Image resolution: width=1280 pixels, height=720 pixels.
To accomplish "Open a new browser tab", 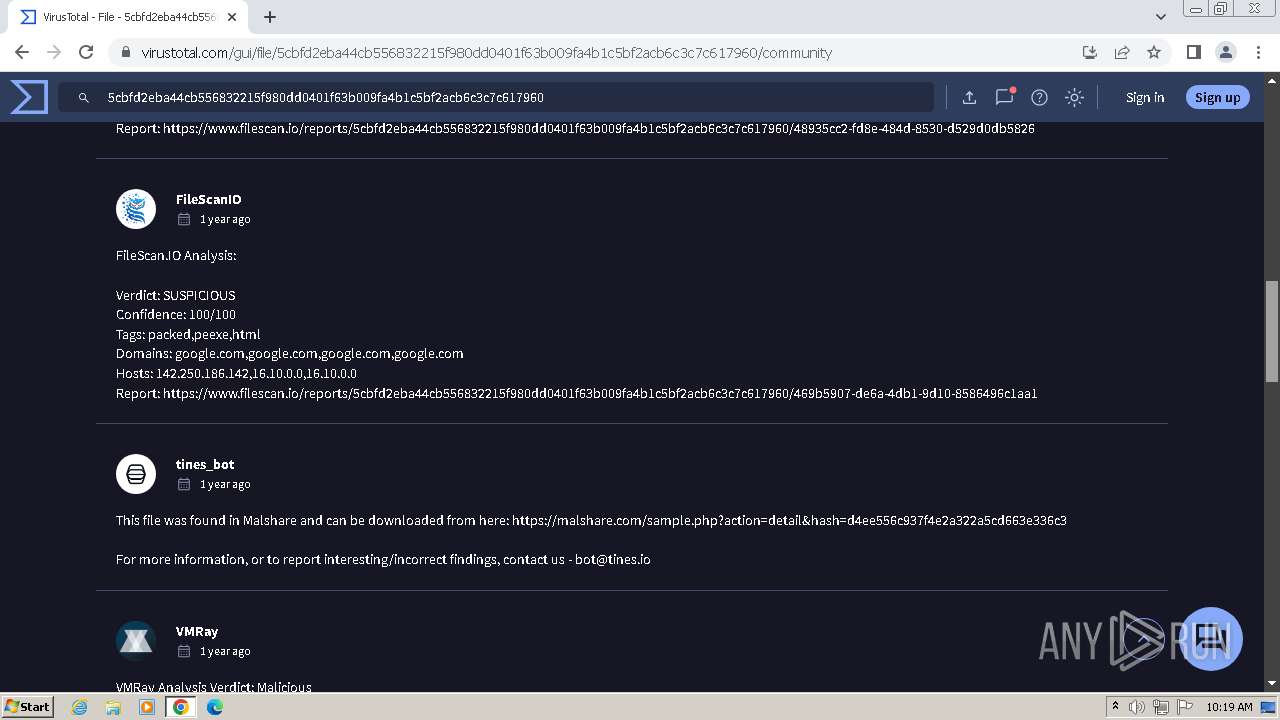I will click(270, 17).
